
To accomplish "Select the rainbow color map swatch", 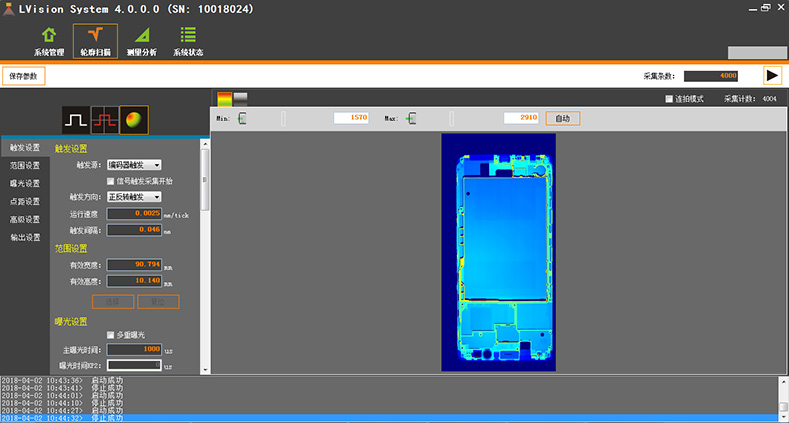I will click(x=224, y=97).
